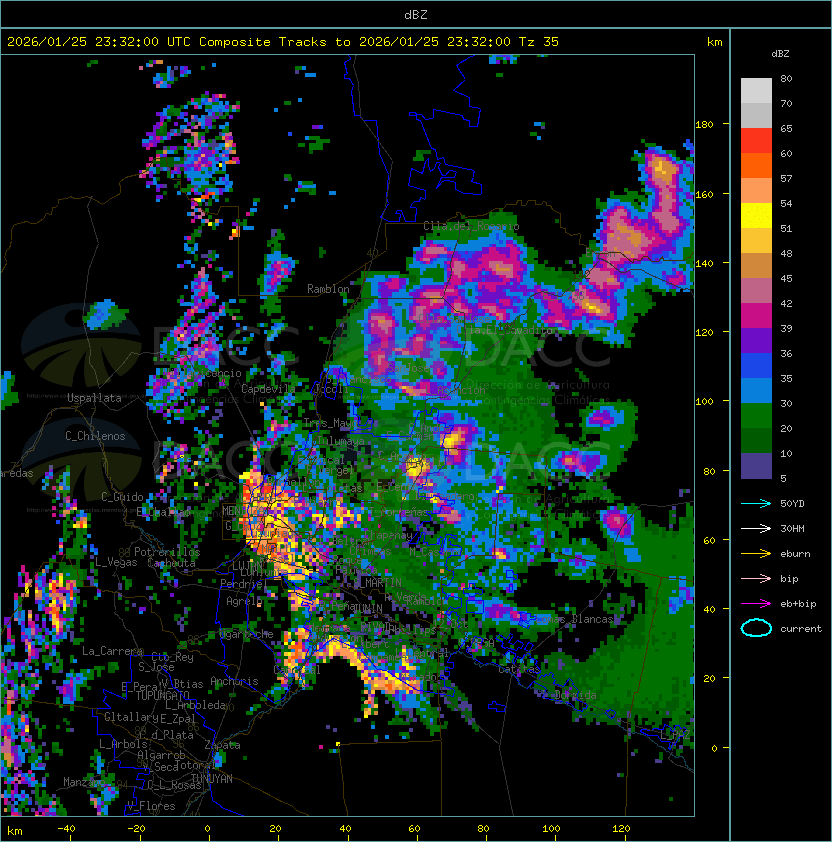This screenshot has width=832, height=842.
Task: Click the horizontal axis label '120'
Action: [x=621, y=829]
